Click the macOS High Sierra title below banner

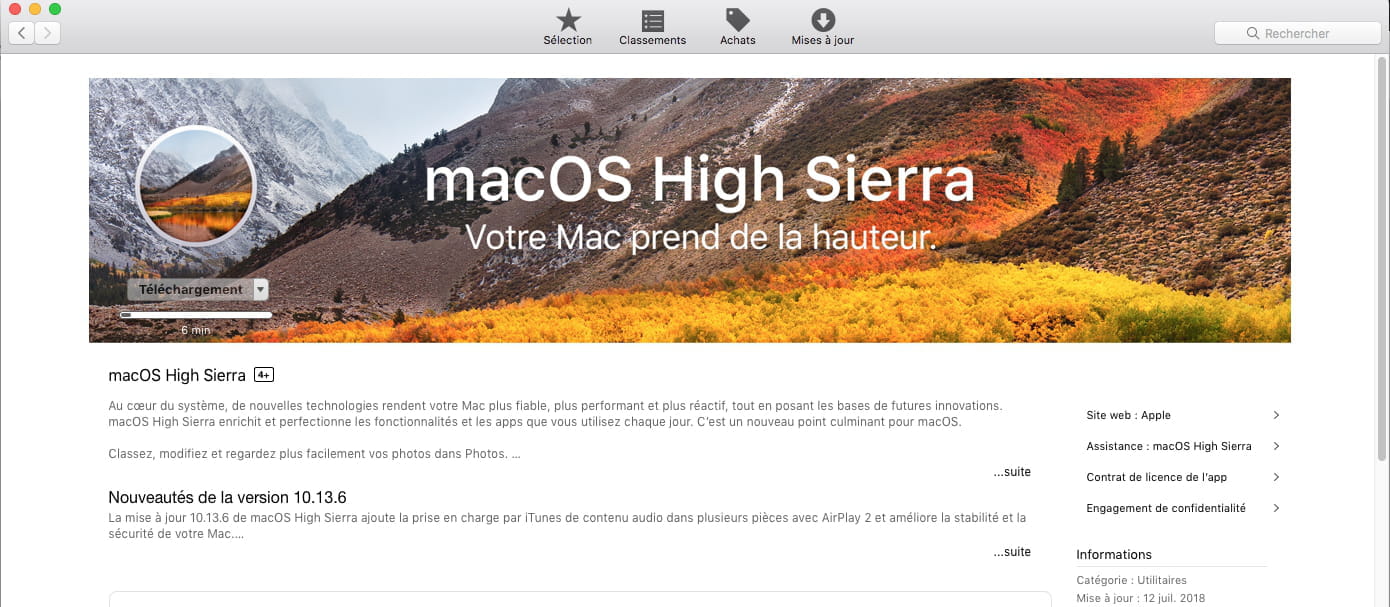(177, 376)
